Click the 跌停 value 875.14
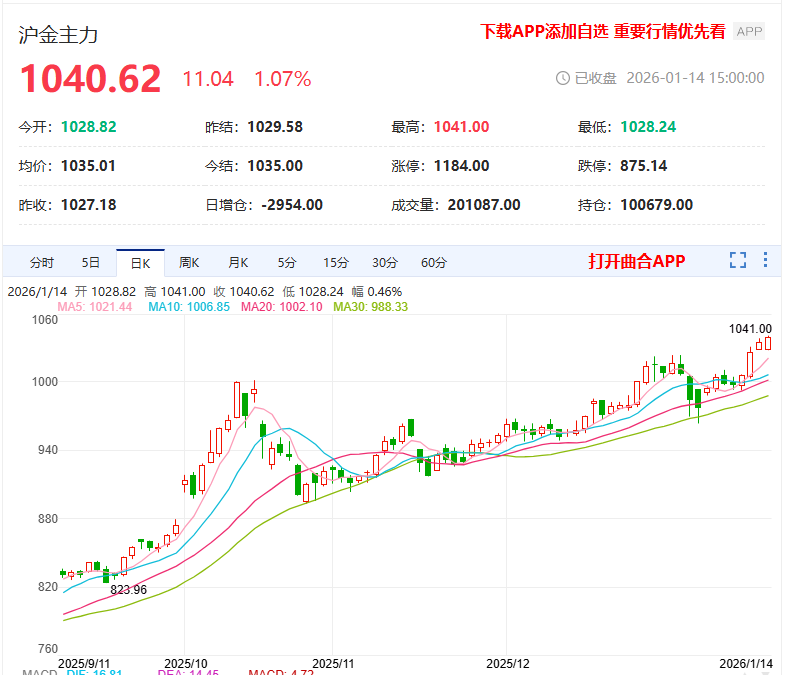The image size is (785, 675). point(644,166)
